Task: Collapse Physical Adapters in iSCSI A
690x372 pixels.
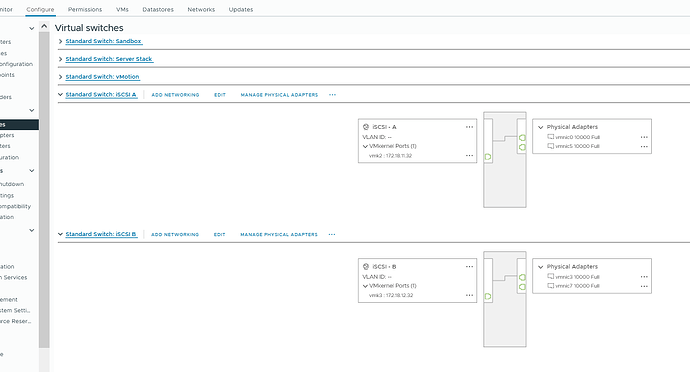Action: (540, 127)
